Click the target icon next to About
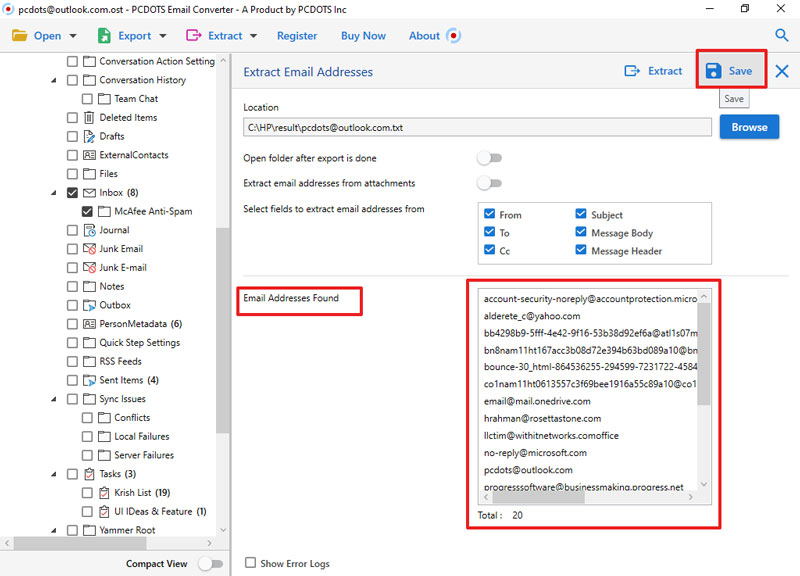 (453, 35)
